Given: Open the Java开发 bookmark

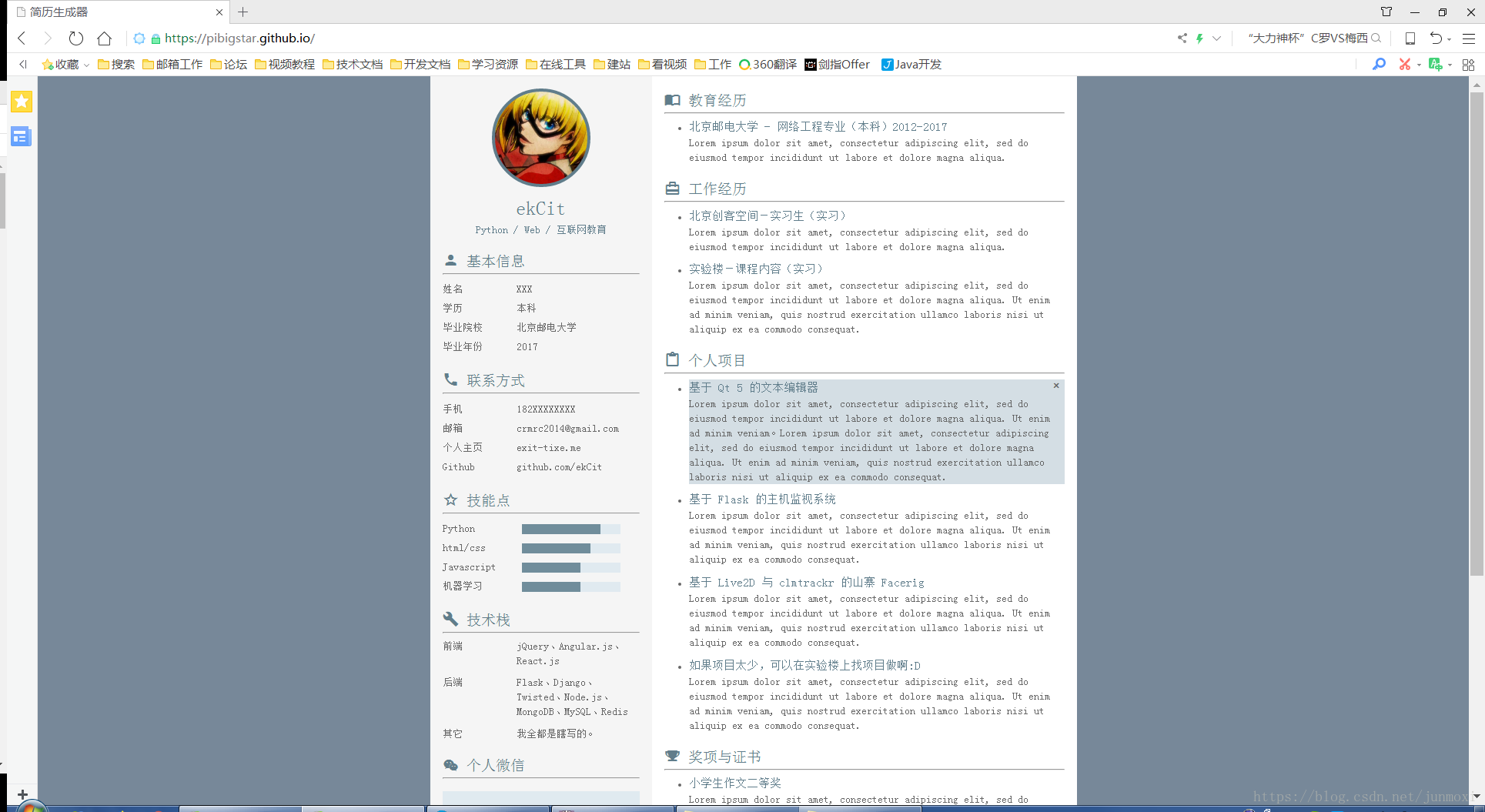Looking at the screenshot, I should tap(911, 65).
